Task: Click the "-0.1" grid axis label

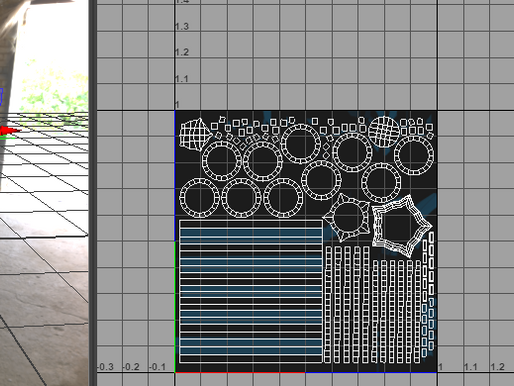Action: coord(158,367)
